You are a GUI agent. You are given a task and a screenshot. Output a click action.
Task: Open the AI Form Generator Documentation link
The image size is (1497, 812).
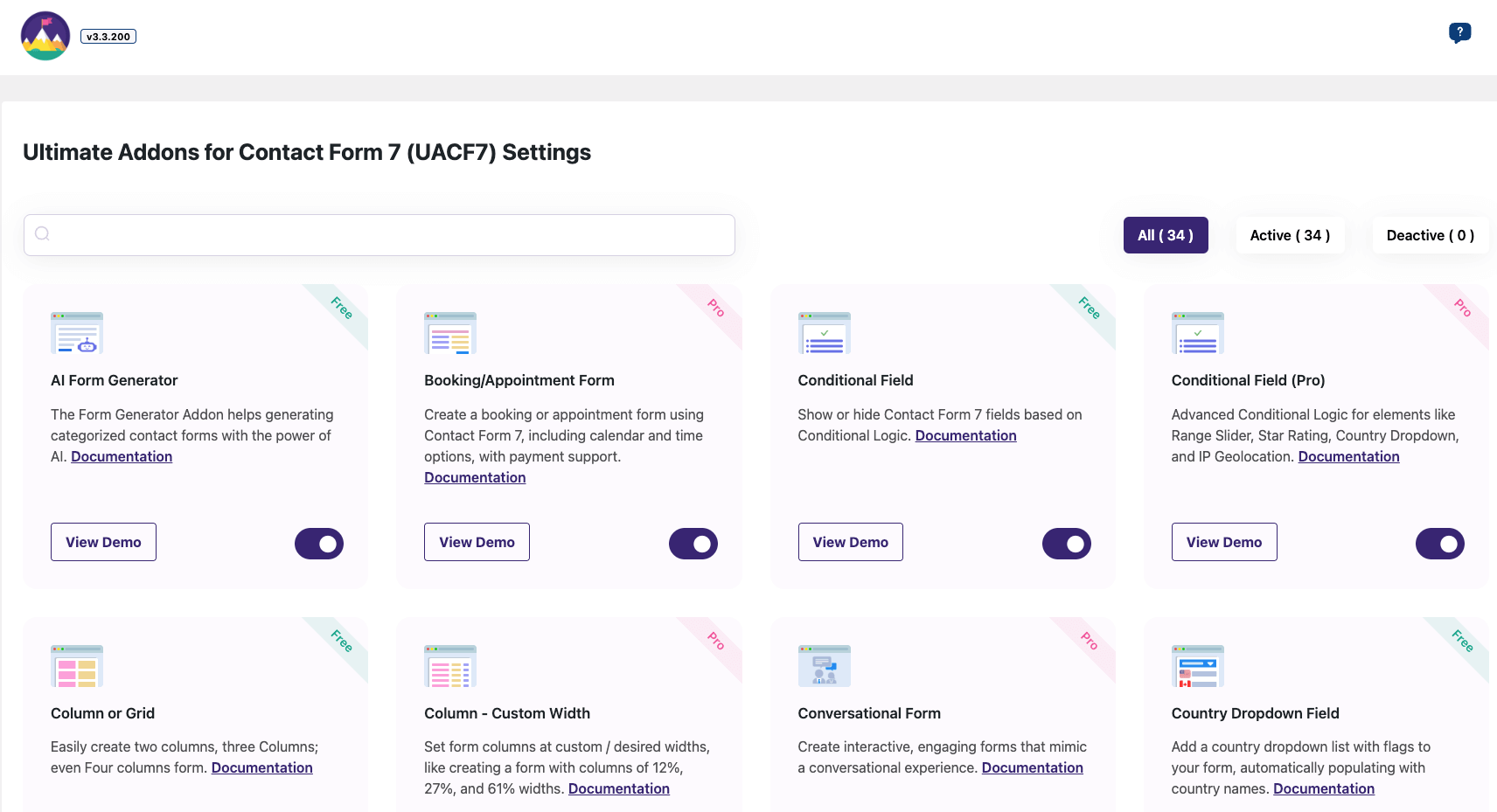[122, 456]
